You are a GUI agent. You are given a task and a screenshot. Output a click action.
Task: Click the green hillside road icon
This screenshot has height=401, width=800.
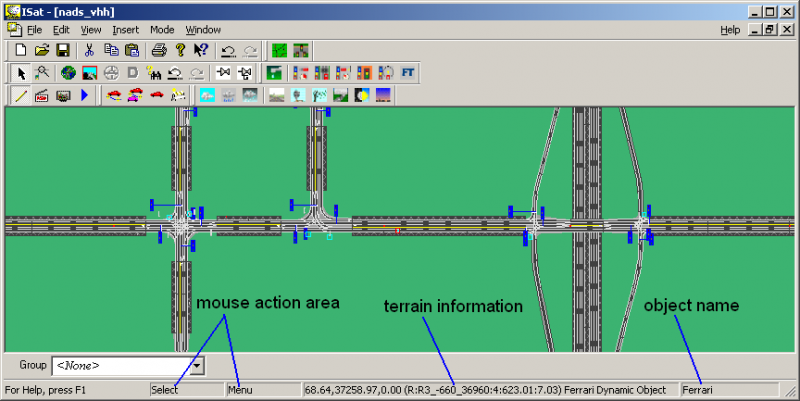click(x=340, y=95)
